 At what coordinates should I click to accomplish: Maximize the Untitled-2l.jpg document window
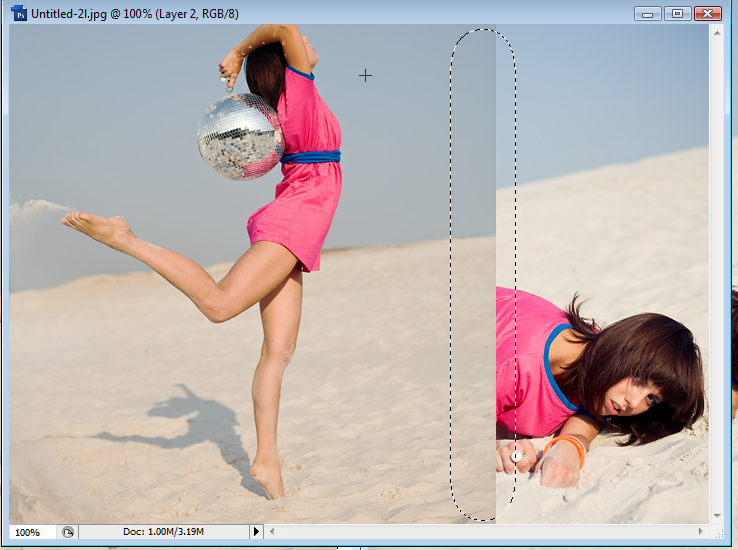[x=677, y=14]
